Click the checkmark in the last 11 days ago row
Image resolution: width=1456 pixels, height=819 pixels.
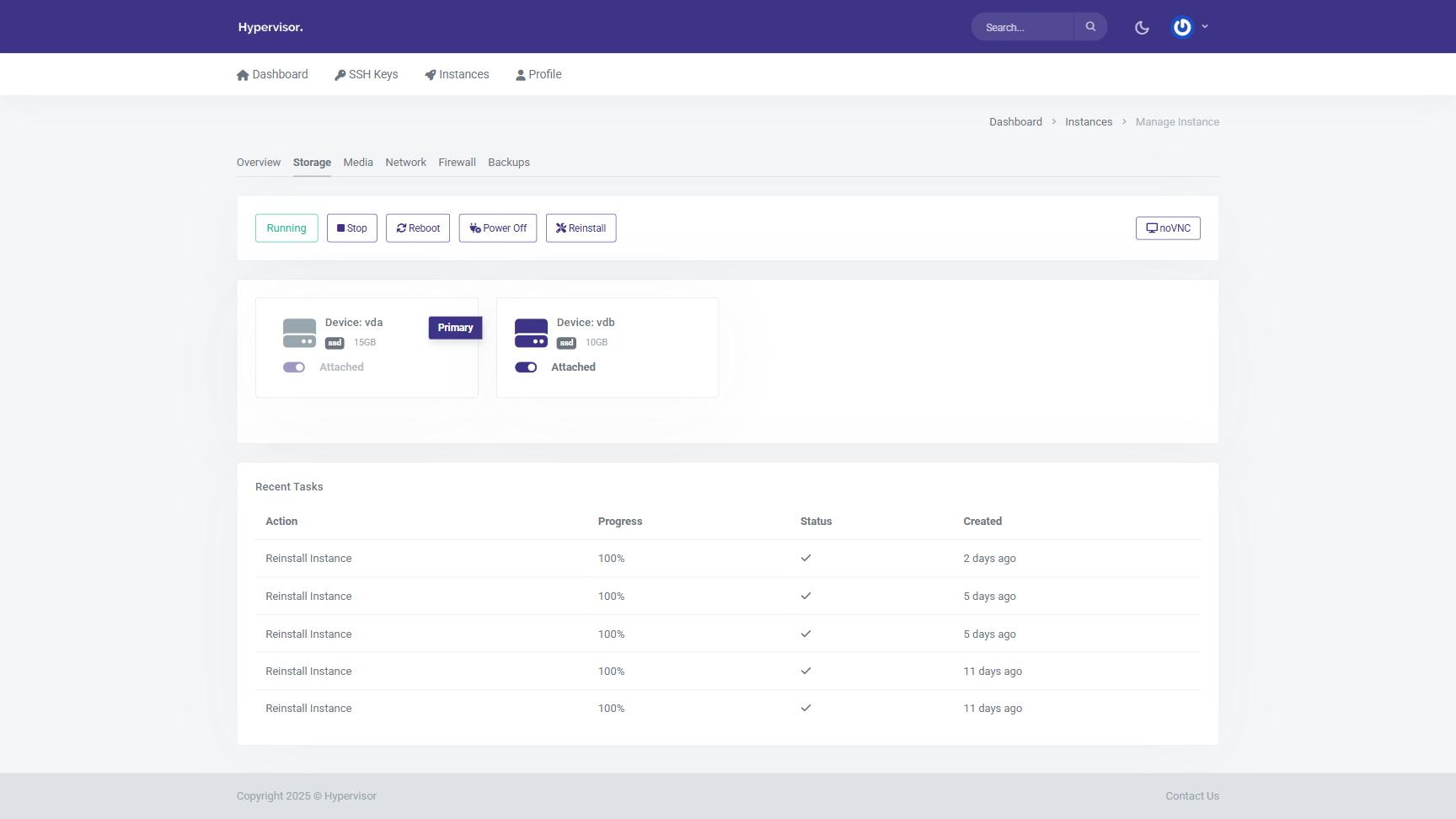tap(806, 708)
